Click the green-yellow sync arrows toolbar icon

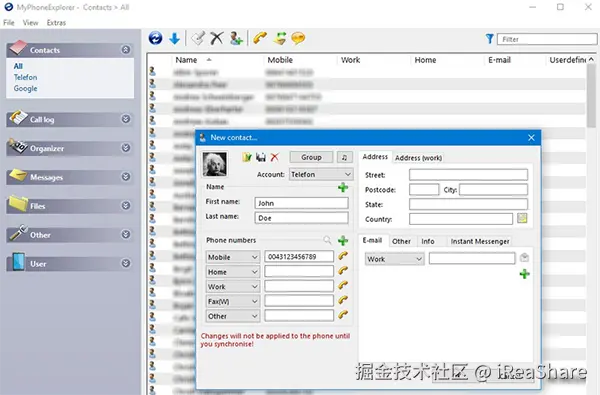[x=280, y=38]
